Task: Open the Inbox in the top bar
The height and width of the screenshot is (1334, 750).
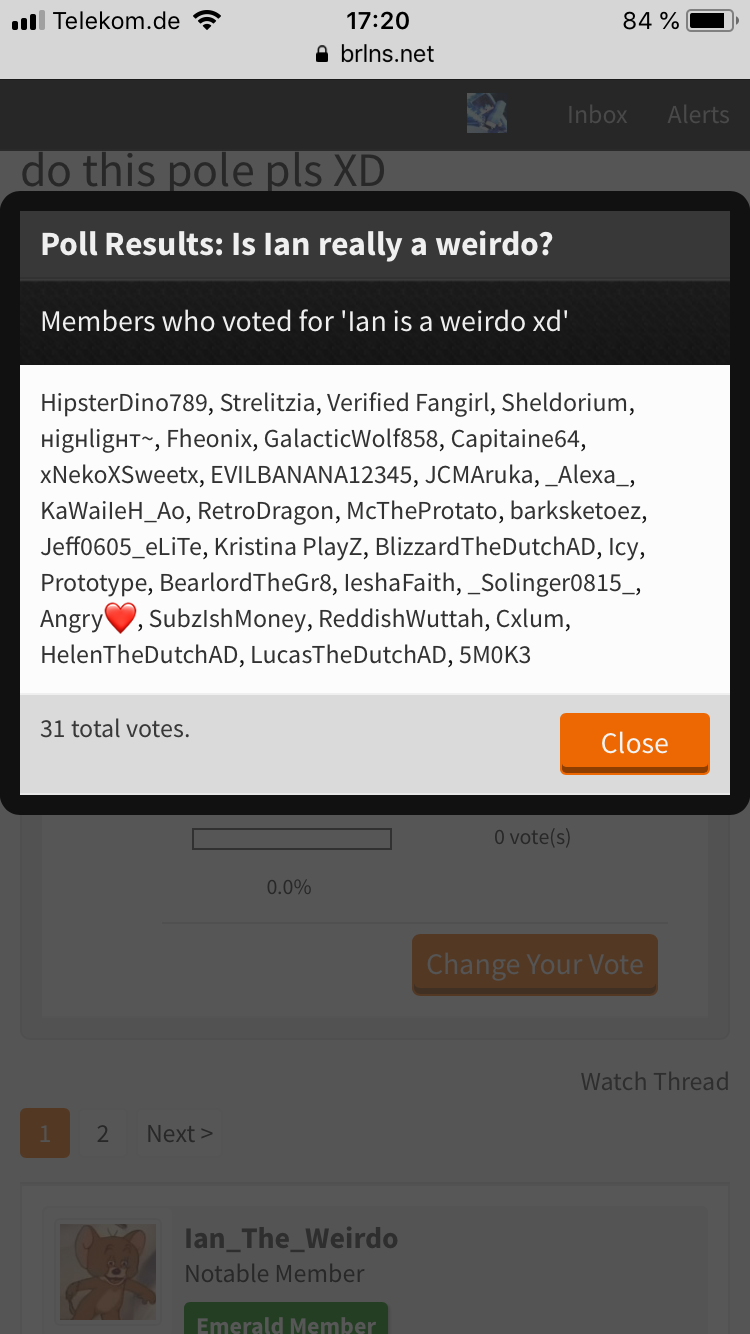Action: pyautogui.click(x=597, y=114)
